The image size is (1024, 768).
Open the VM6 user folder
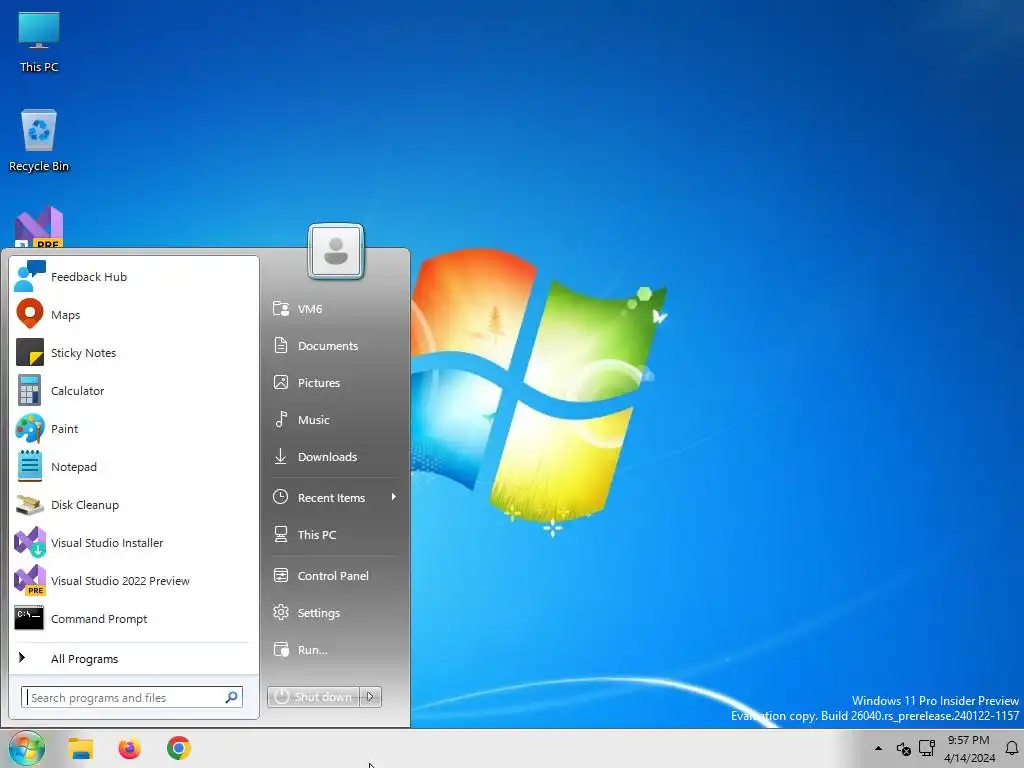pyautogui.click(x=335, y=309)
